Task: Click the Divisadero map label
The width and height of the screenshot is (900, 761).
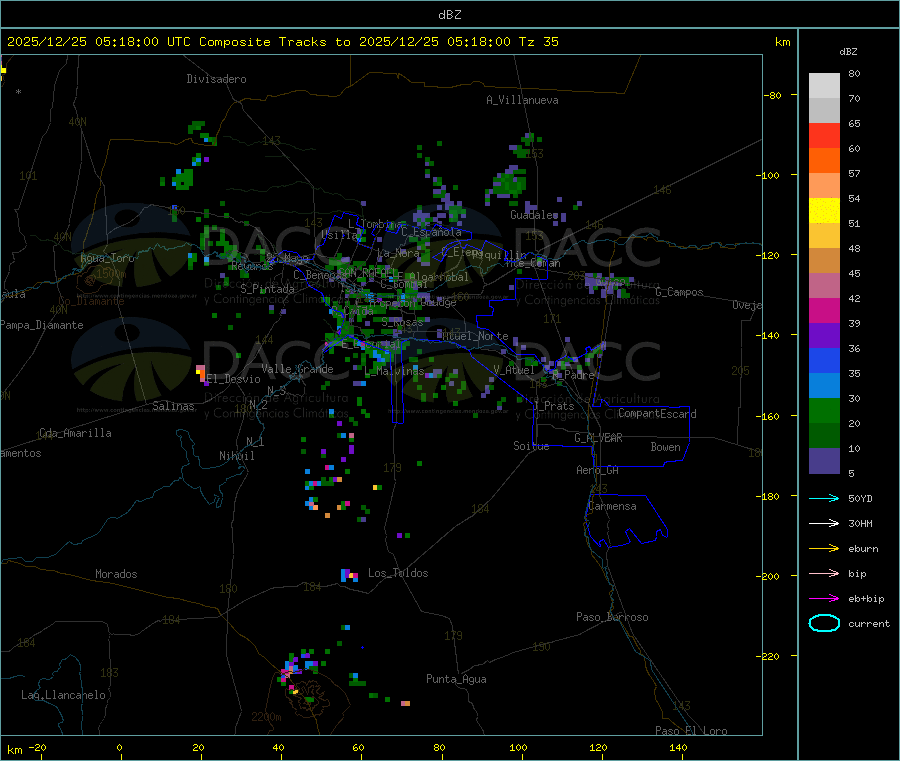Action: point(216,79)
